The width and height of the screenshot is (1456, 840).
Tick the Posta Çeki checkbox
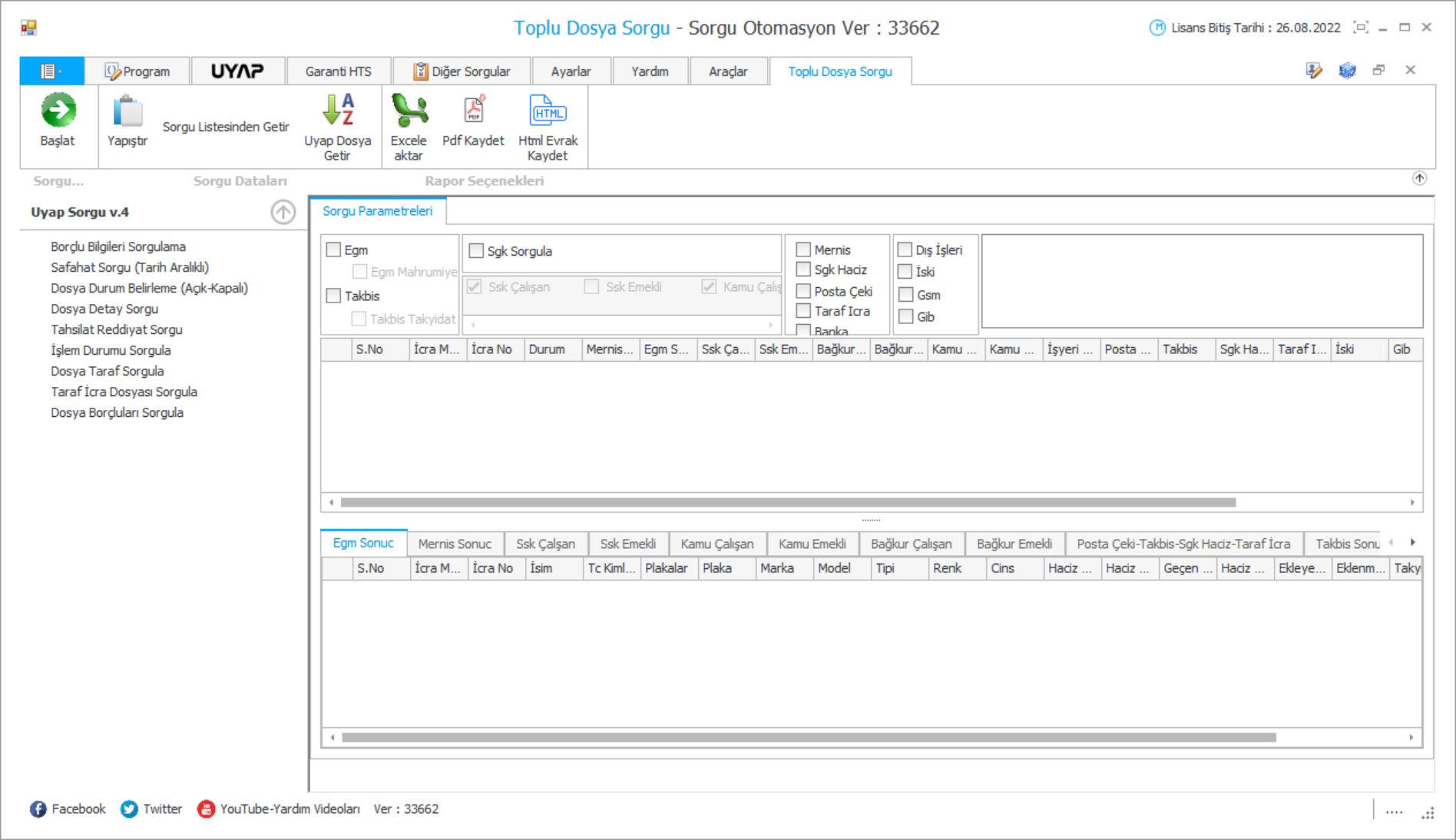pos(803,291)
